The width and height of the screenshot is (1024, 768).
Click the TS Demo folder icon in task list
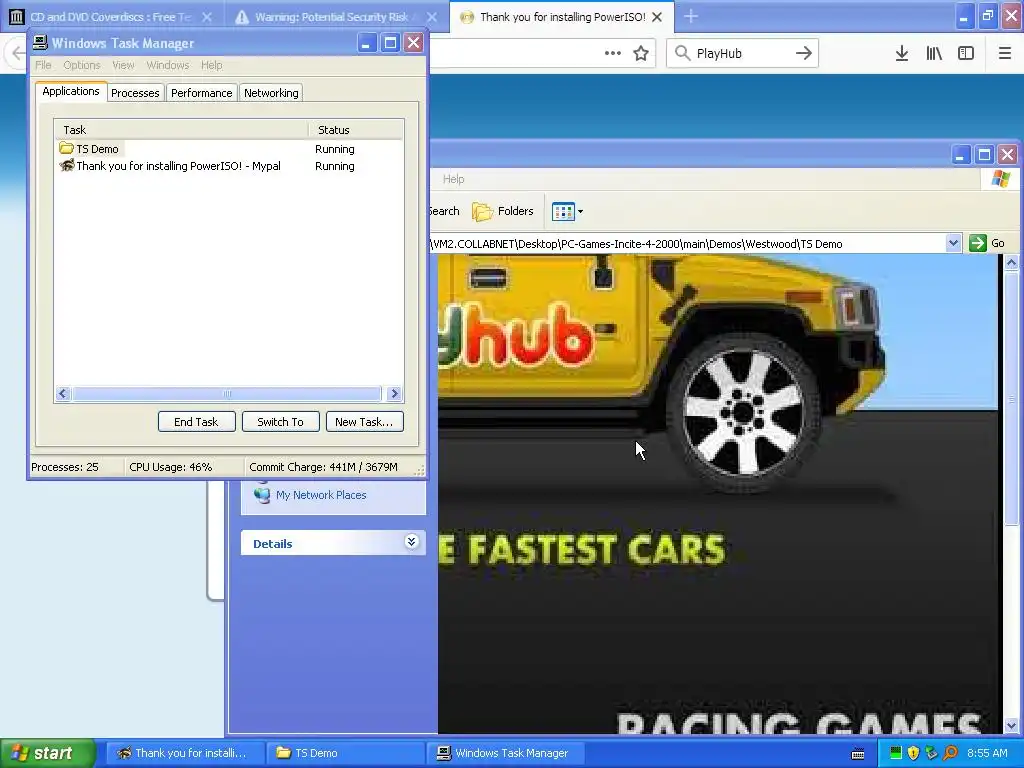click(x=66, y=148)
